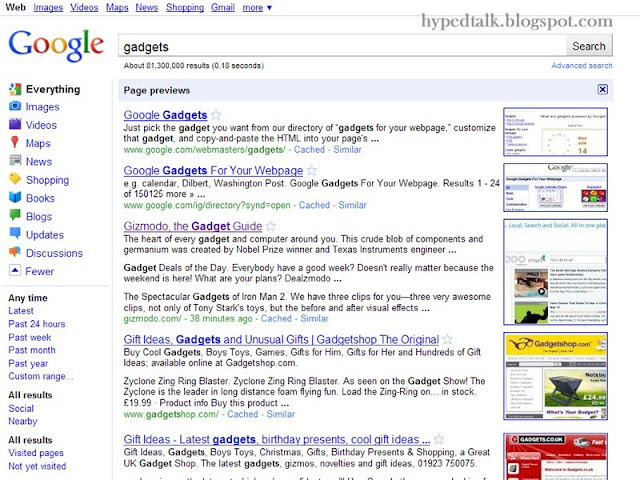
Task: Open Gmail in top navigation bar
Action: 223,7
